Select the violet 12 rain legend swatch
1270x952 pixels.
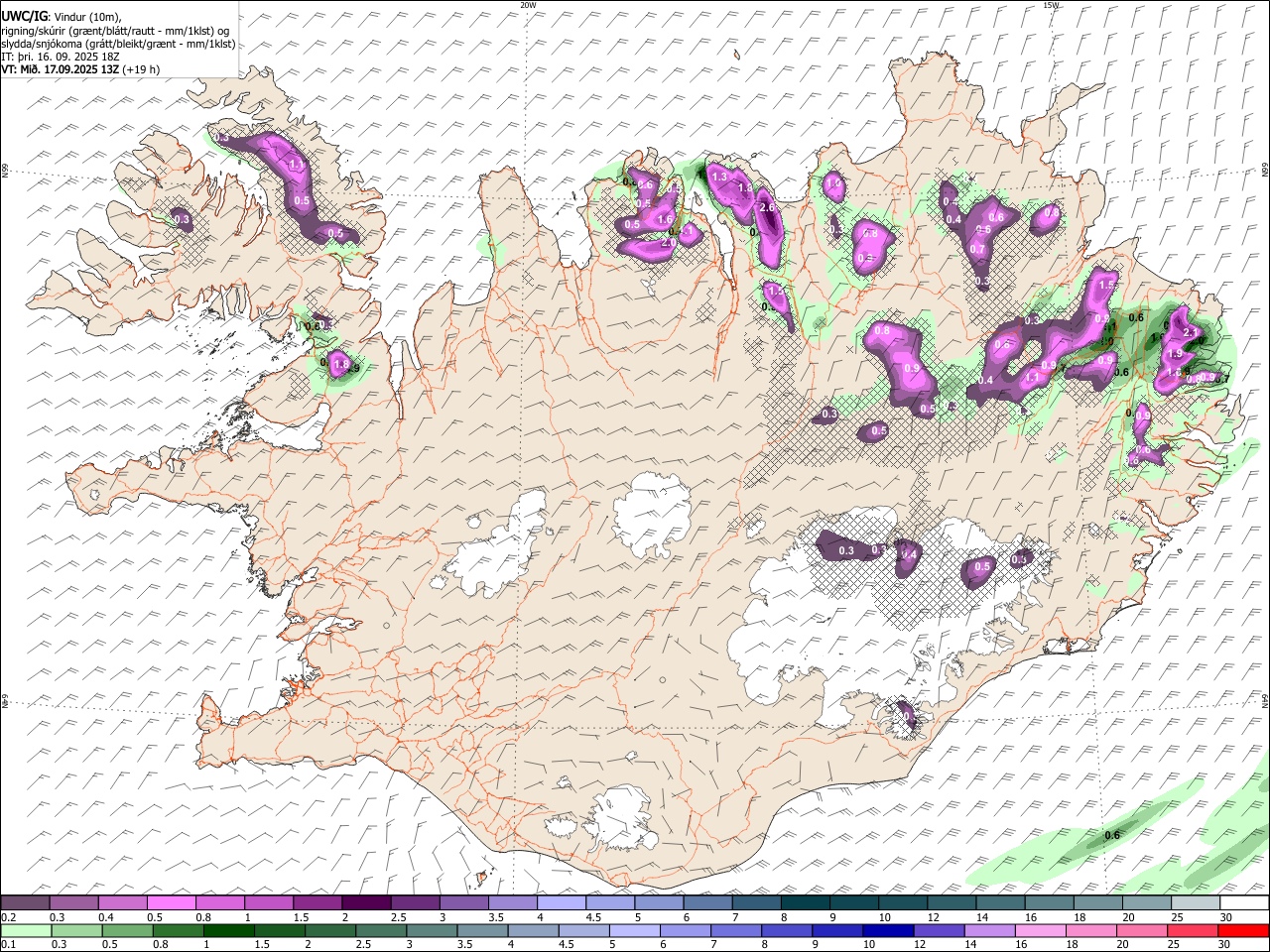[939, 930]
